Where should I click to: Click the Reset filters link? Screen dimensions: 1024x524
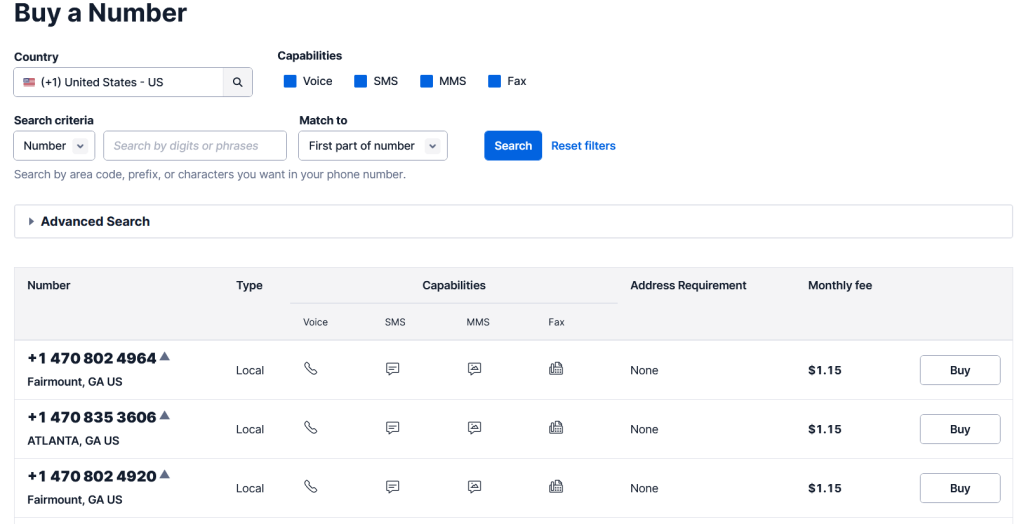pos(583,146)
